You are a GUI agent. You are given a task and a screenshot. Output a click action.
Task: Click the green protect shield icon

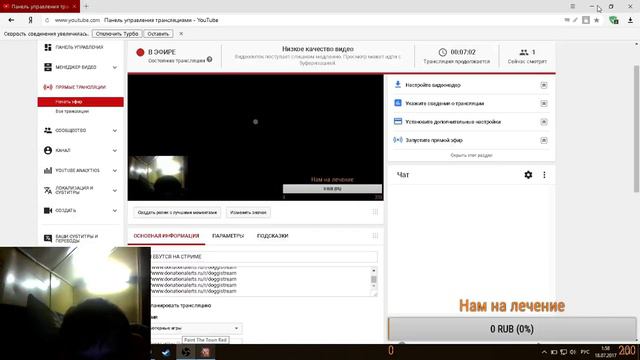[613, 20]
